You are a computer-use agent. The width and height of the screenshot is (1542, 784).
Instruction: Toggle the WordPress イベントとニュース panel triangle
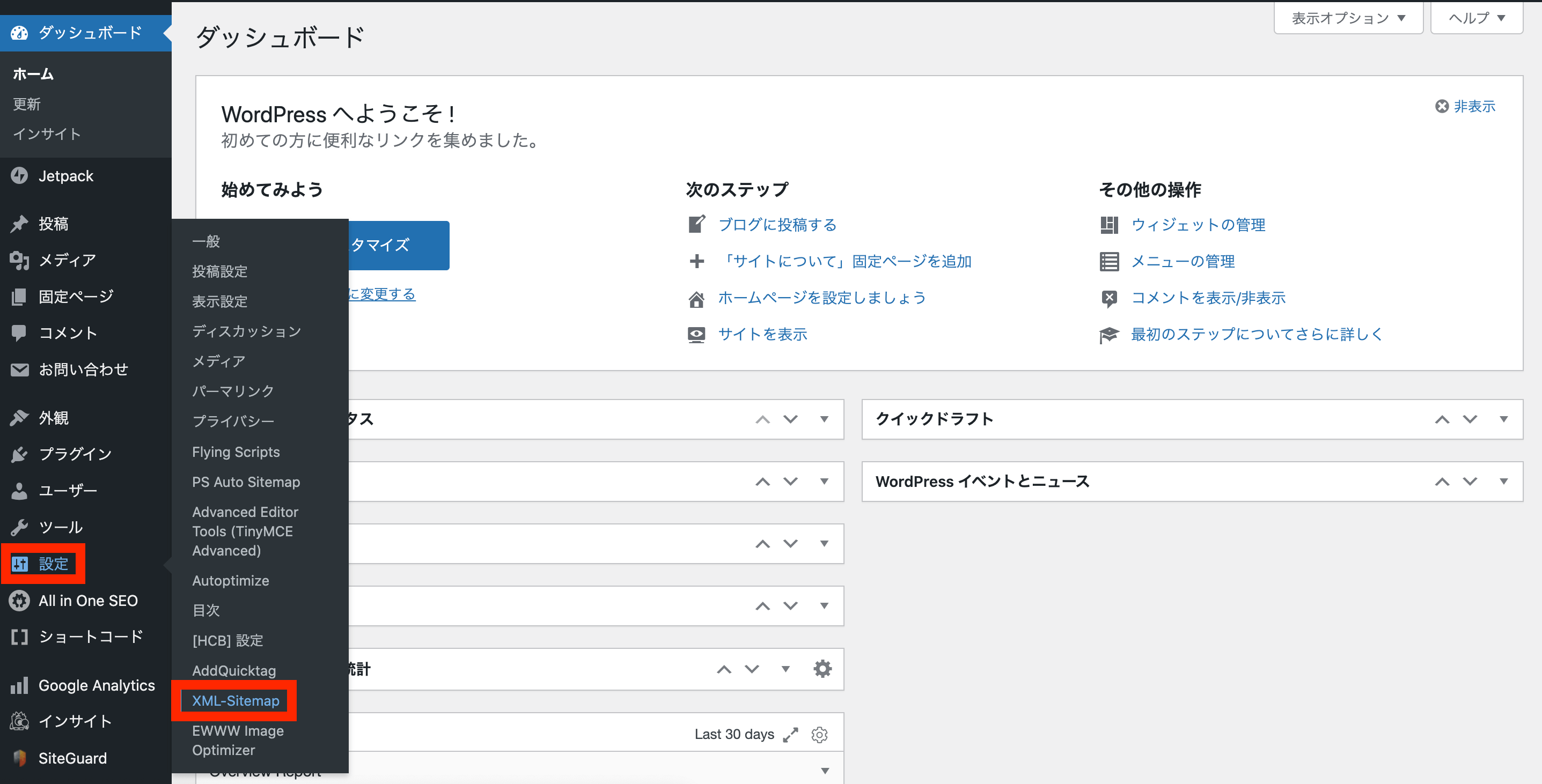point(1503,481)
